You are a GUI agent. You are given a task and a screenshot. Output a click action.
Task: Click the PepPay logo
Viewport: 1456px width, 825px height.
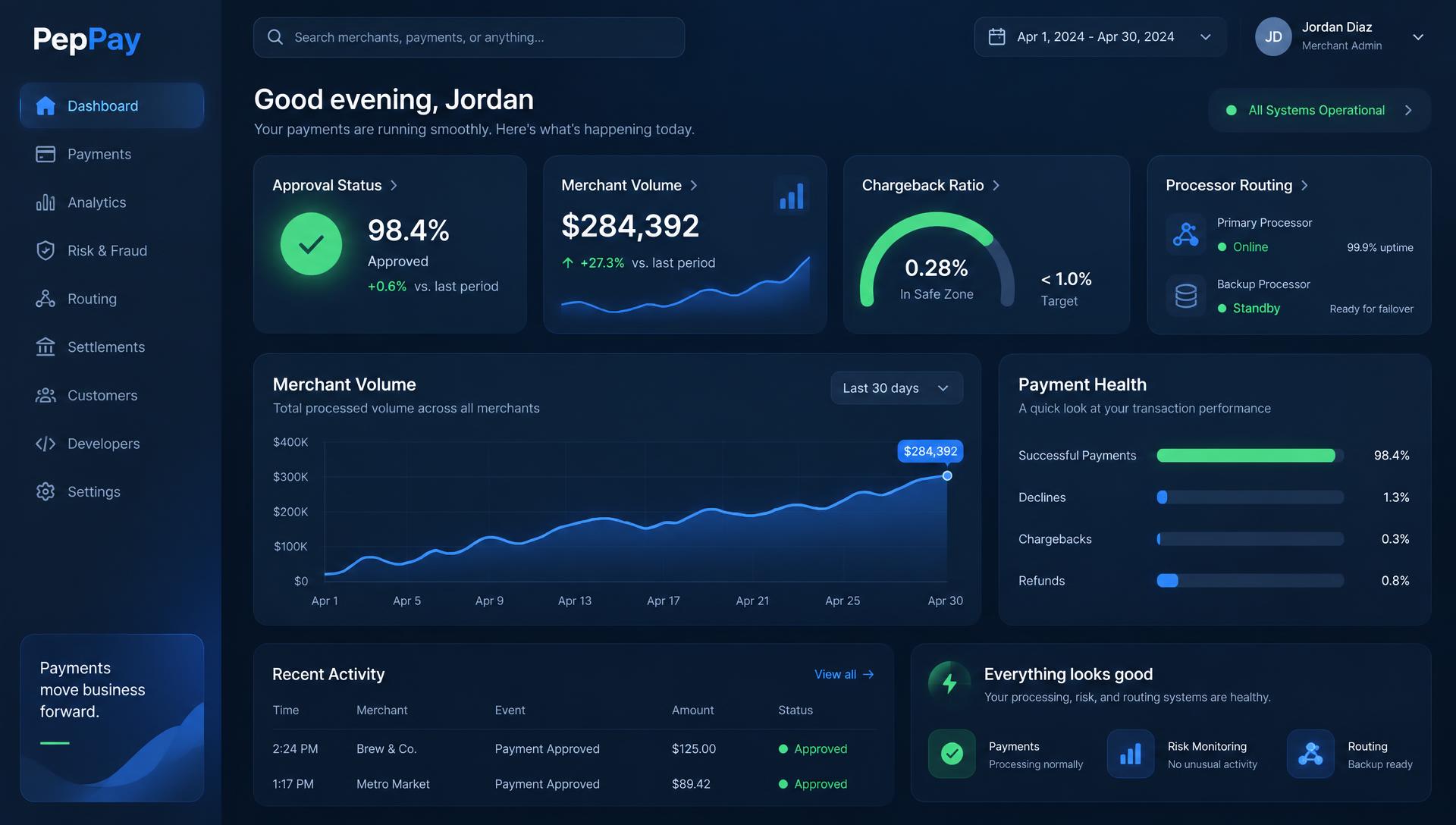tap(86, 39)
